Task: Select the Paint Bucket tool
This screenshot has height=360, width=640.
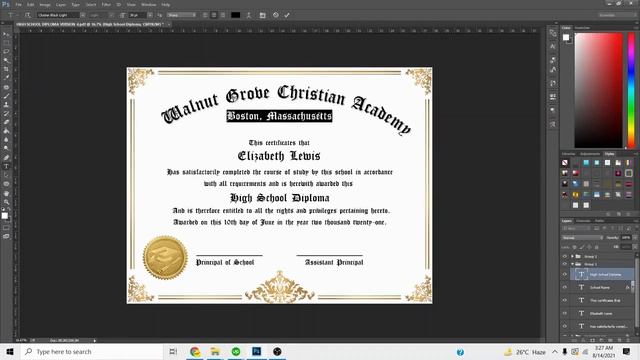Action: click(x=6, y=131)
